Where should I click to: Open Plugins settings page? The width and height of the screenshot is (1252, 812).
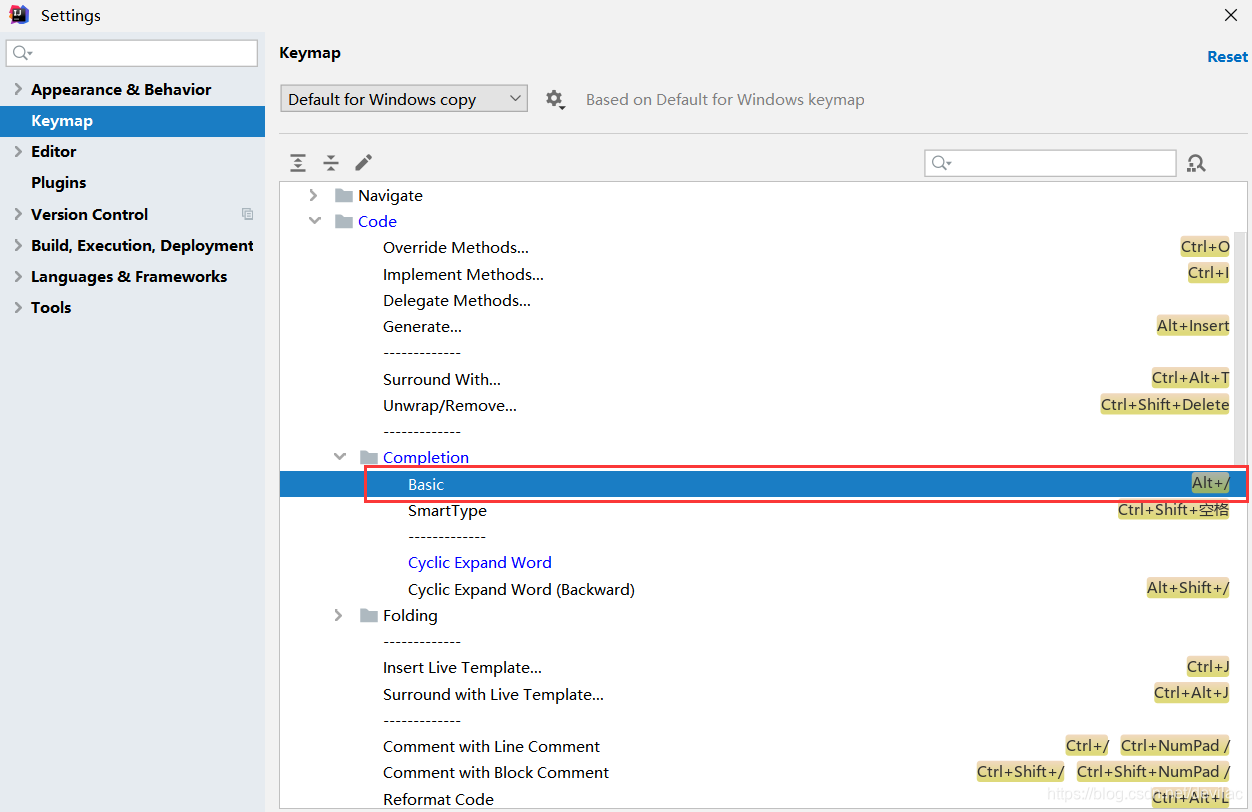58,182
